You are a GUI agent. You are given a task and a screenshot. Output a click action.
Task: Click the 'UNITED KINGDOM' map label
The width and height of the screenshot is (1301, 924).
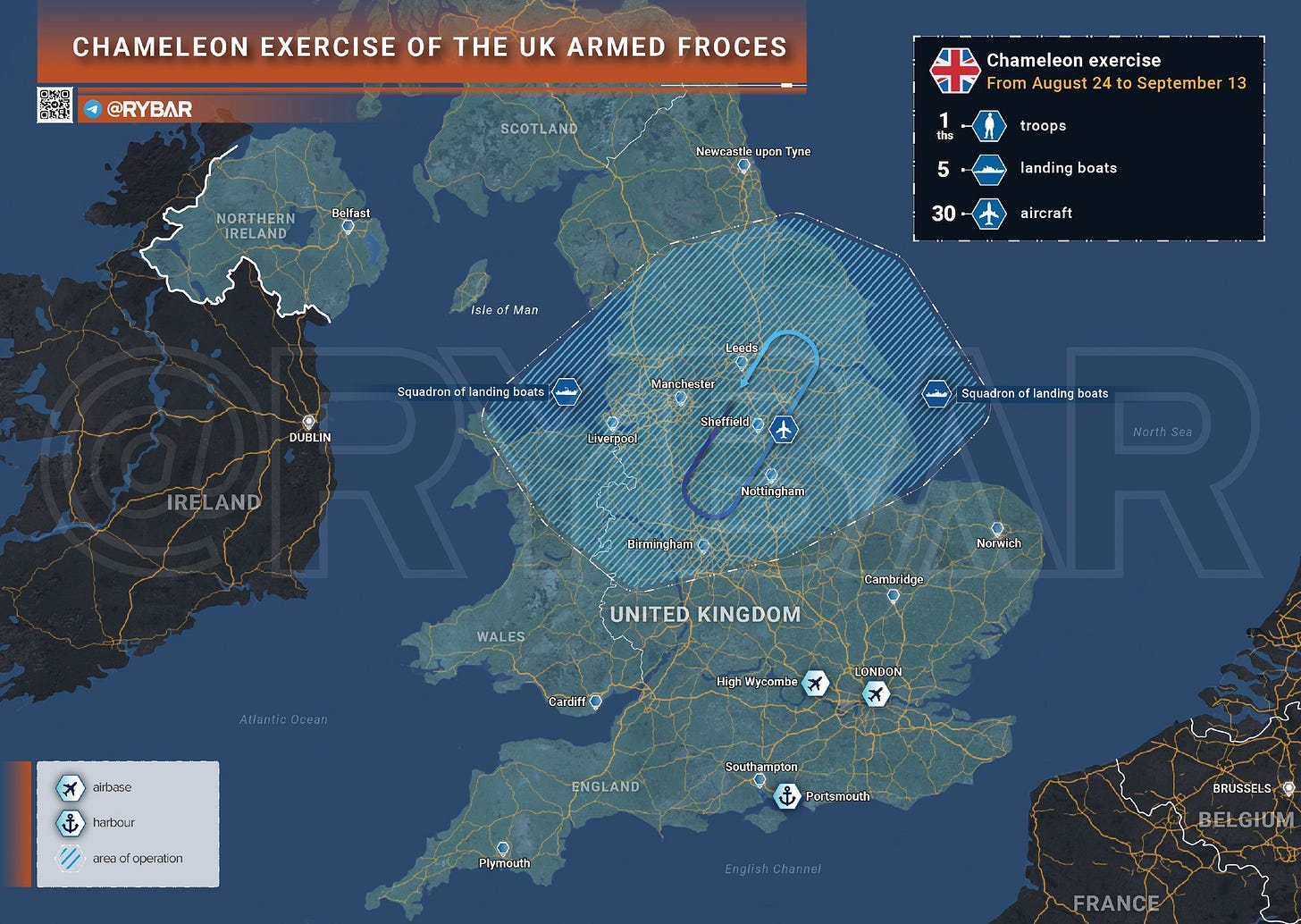pos(705,614)
